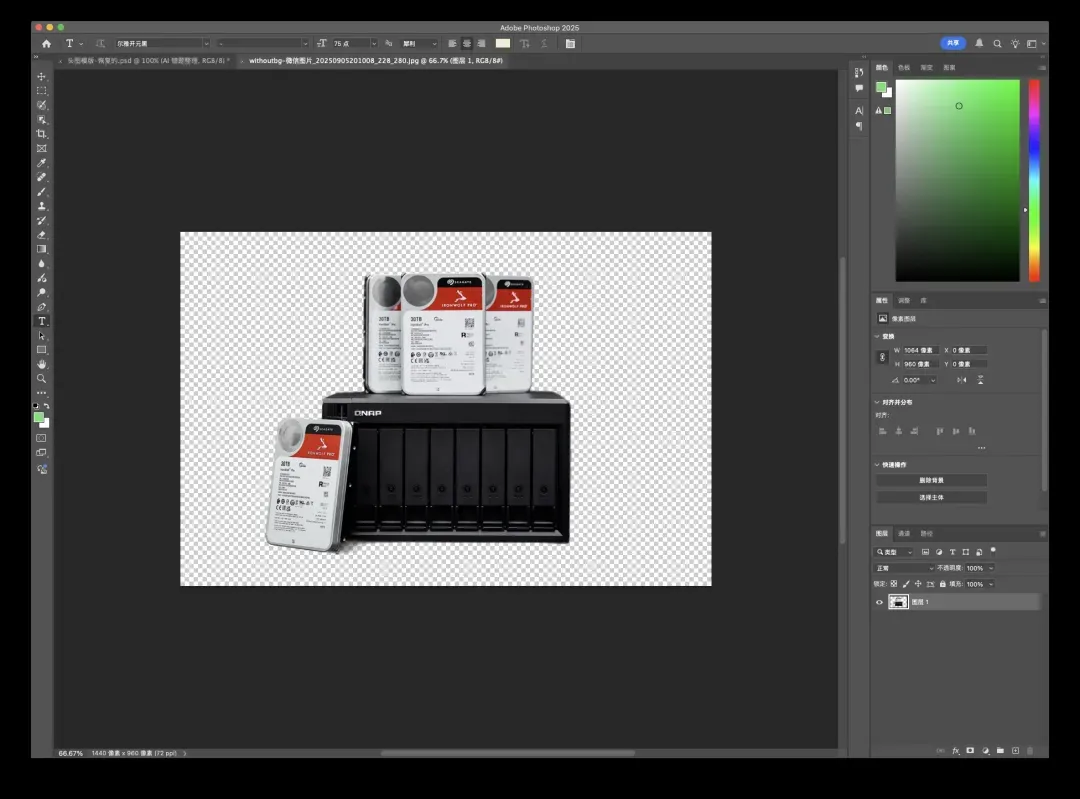Click the 删除背景 button

(931, 480)
